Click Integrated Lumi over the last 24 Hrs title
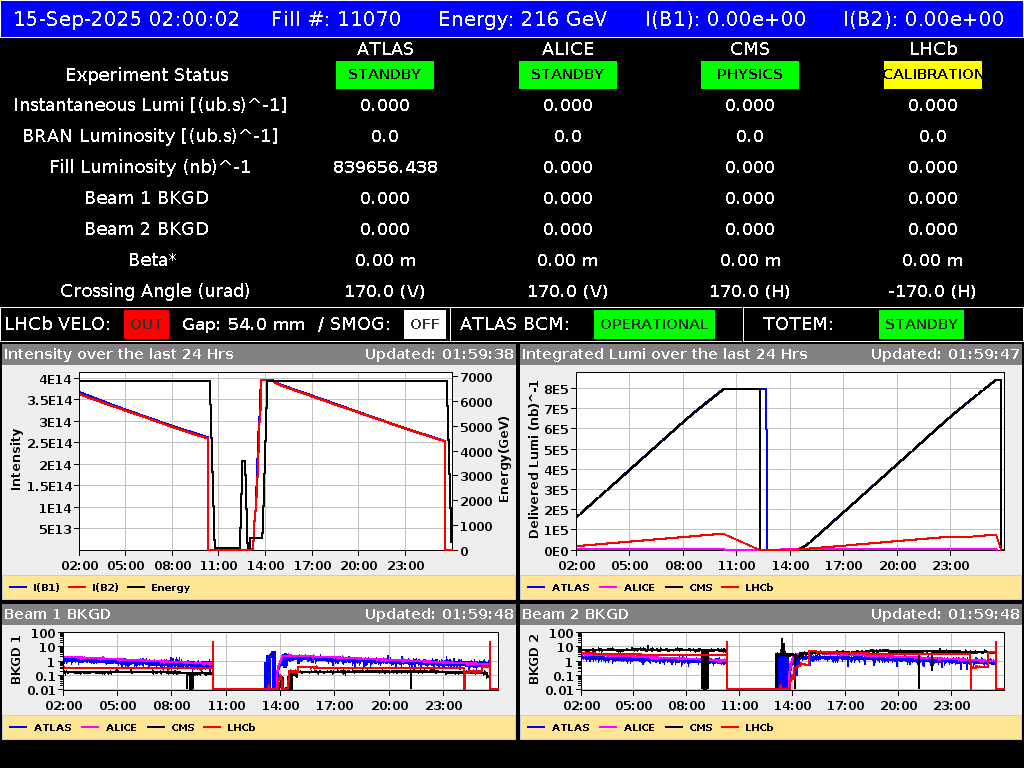Image resolution: width=1024 pixels, height=768 pixels. coord(665,355)
